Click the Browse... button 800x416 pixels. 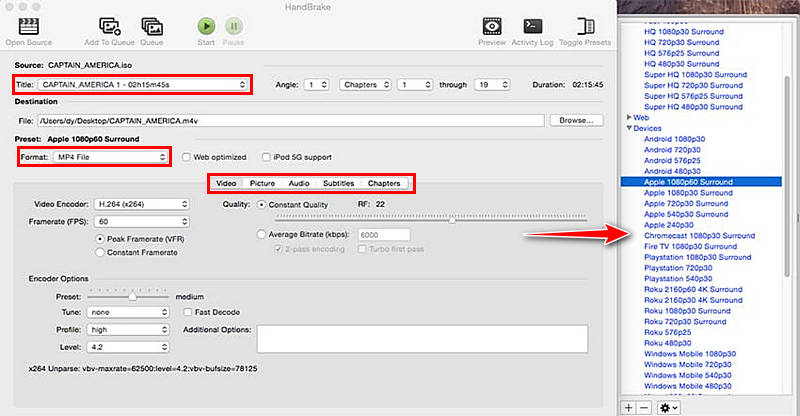[x=577, y=120]
